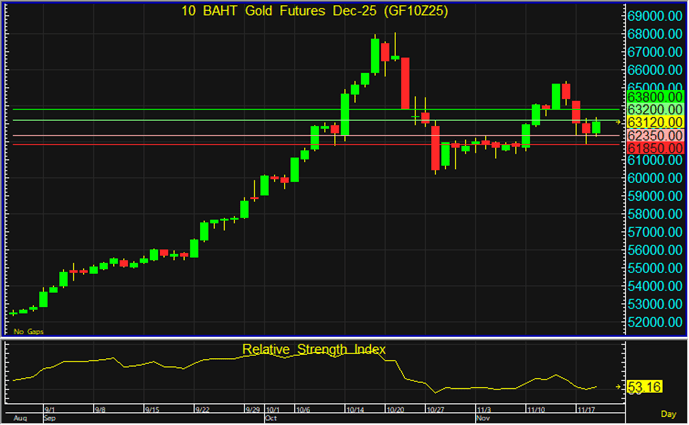Click the 69000.00 price axis label
Viewport: 689px width, 425px height.
point(655,16)
